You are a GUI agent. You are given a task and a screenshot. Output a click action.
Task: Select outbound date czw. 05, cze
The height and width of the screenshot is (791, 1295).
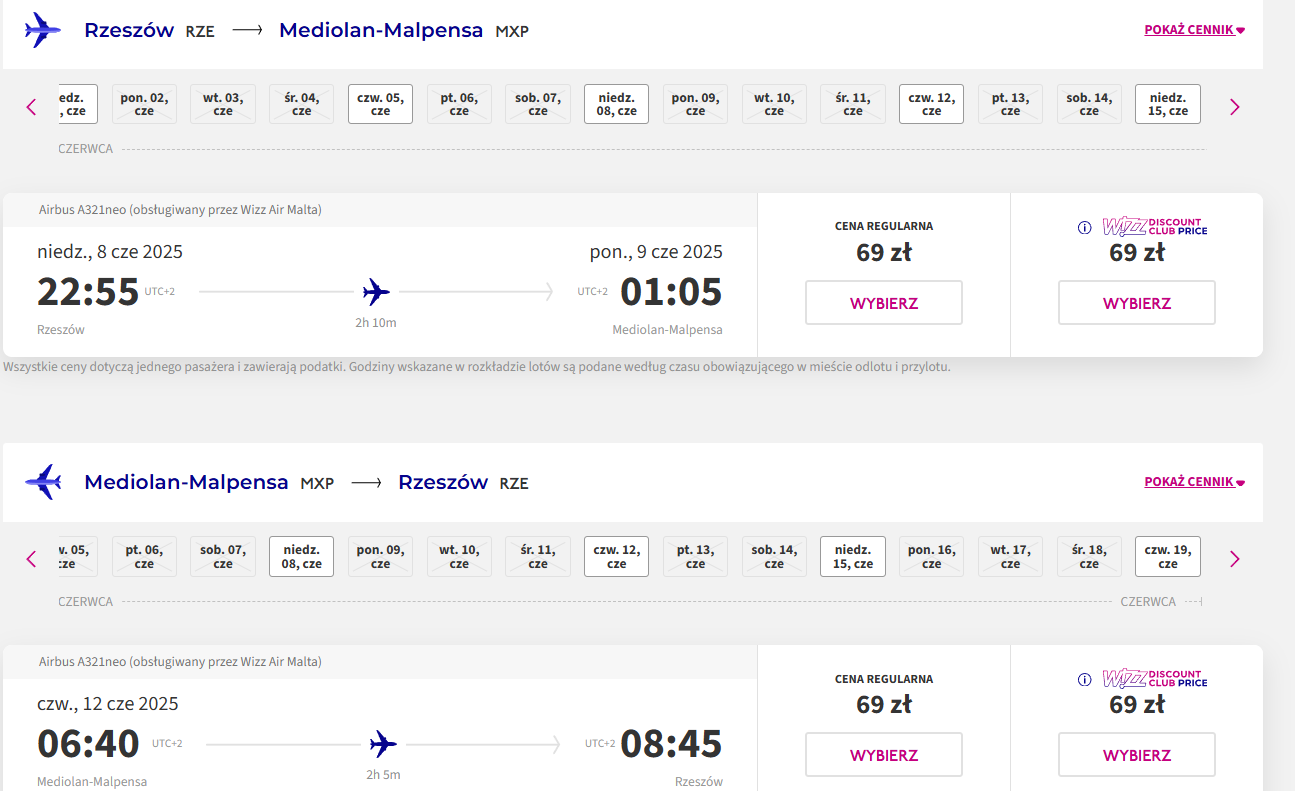[x=380, y=104]
